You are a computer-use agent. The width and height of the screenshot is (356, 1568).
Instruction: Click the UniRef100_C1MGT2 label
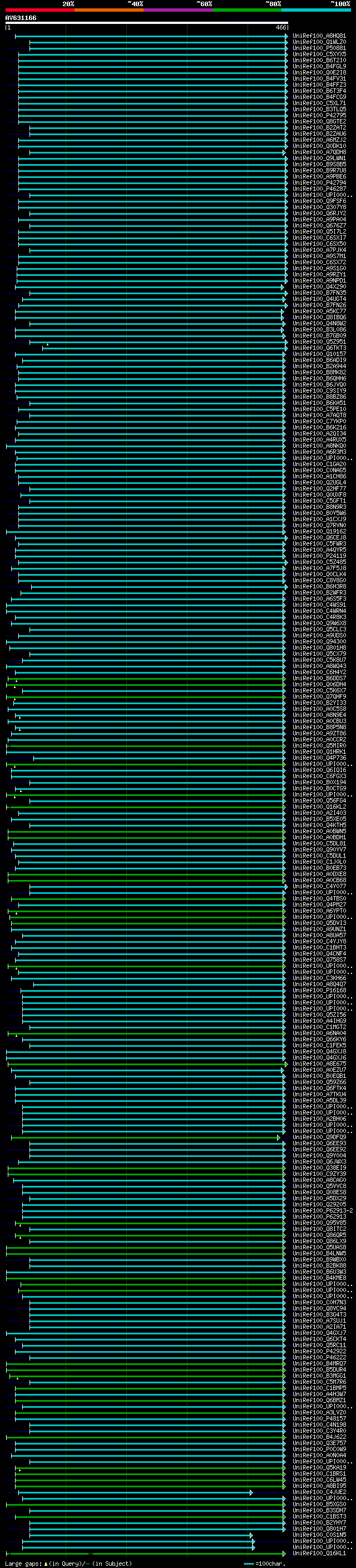pos(319,1027)
